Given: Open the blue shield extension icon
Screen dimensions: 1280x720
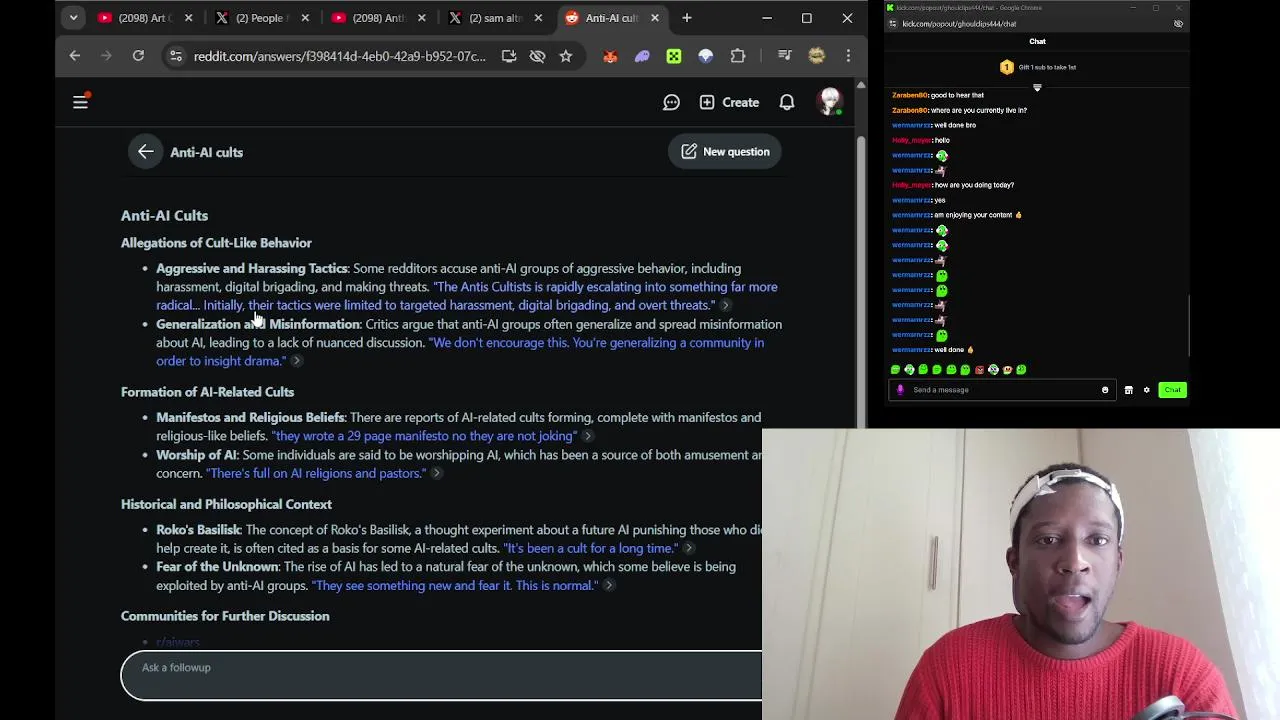Looking at the screenshot, I should [x=706, y=56].
